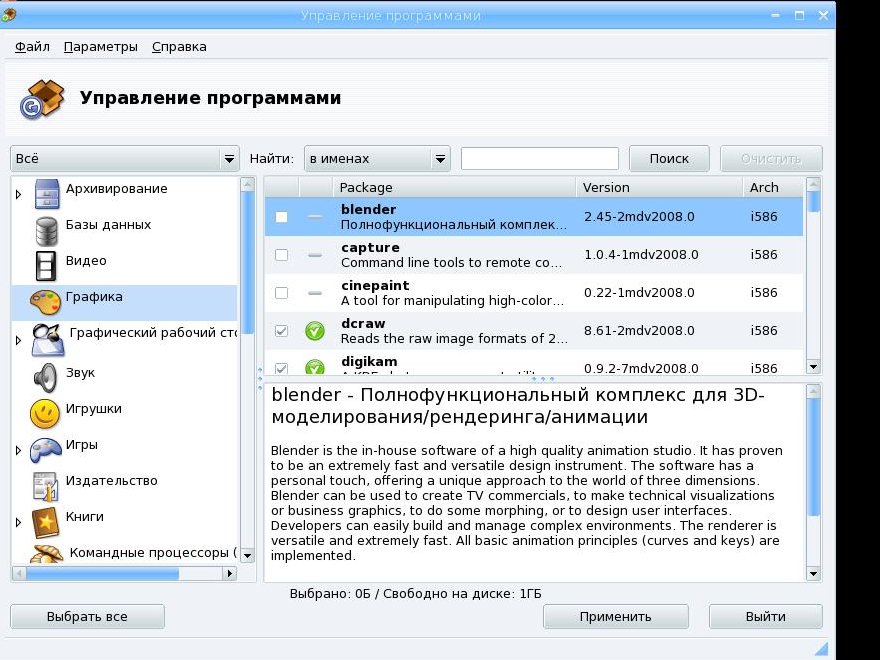Screen dimensions: 880x660
Task: Click the category list scroll-down arrow
Action: [248, 556]
